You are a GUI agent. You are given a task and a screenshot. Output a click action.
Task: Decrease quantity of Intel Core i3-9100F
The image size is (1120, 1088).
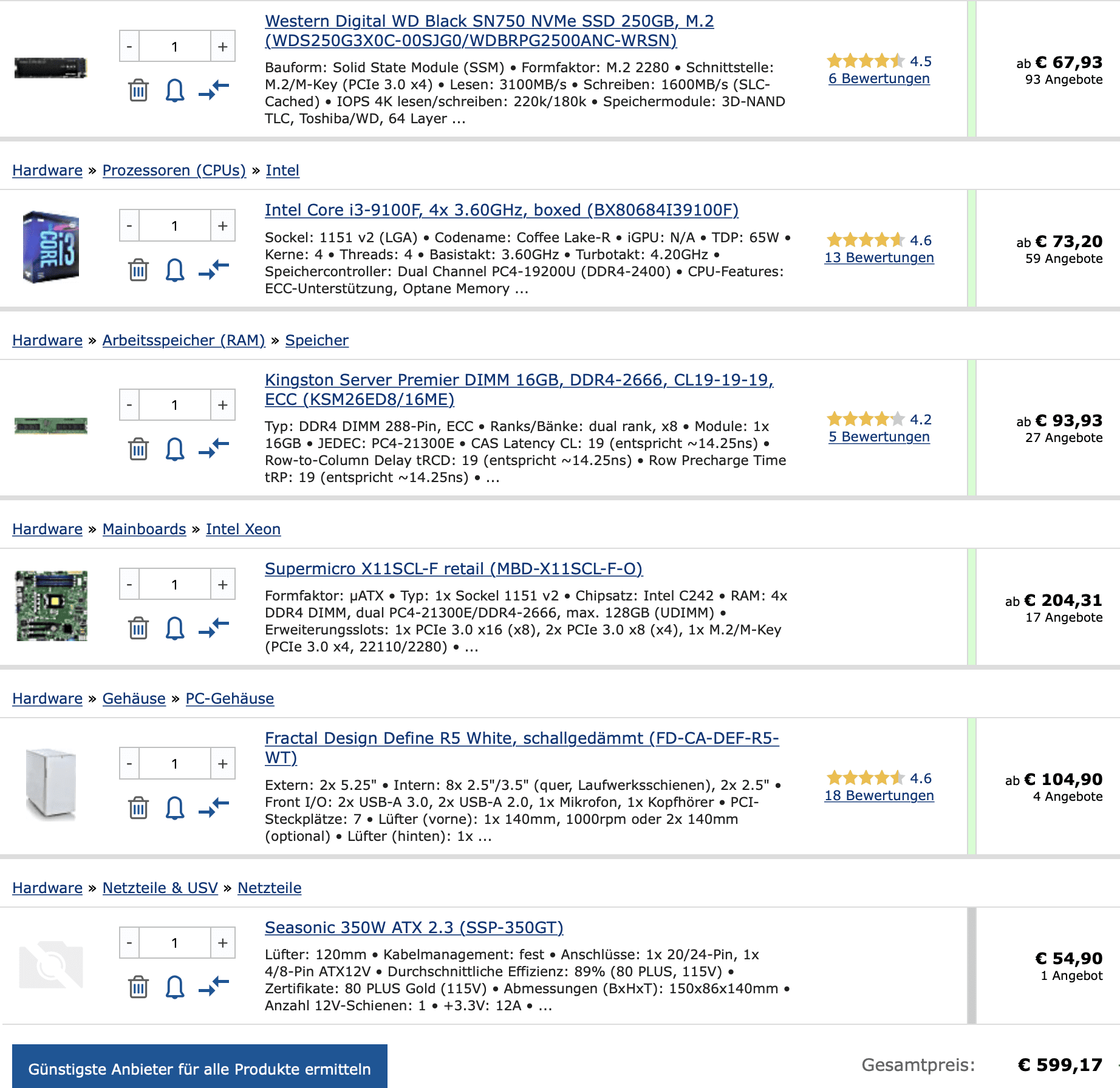pos(129,225)
